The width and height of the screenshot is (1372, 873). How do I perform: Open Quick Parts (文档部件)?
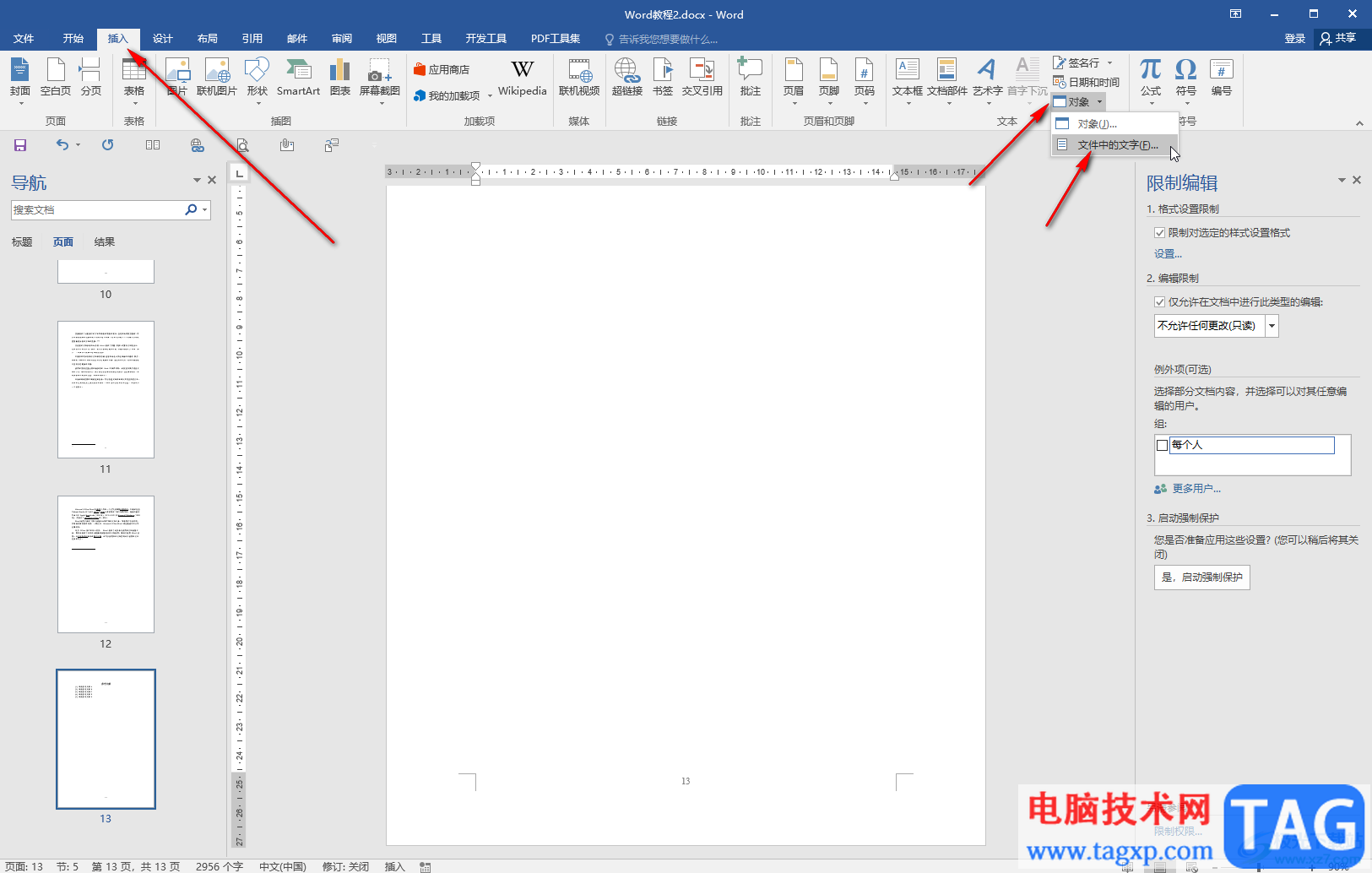click(947, 81)
